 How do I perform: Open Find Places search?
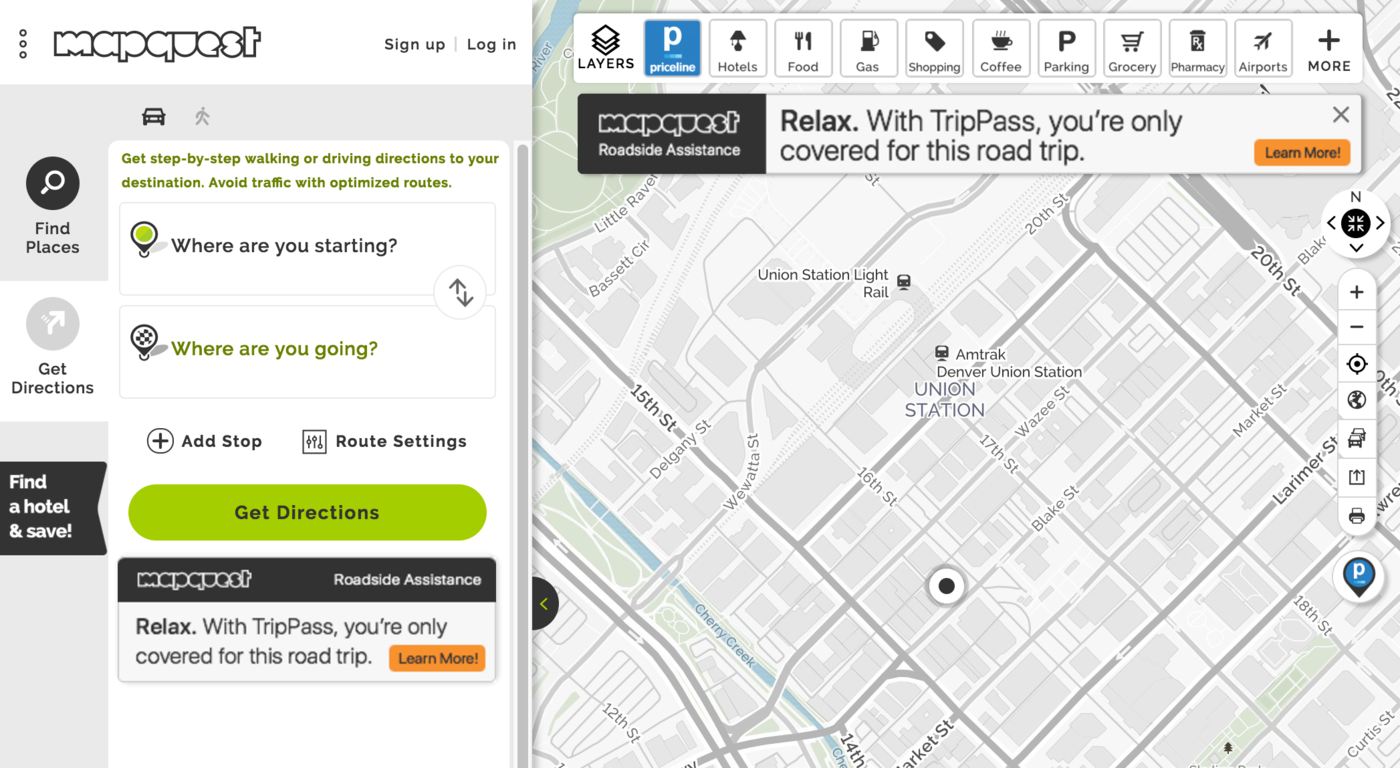pos(53,207)
